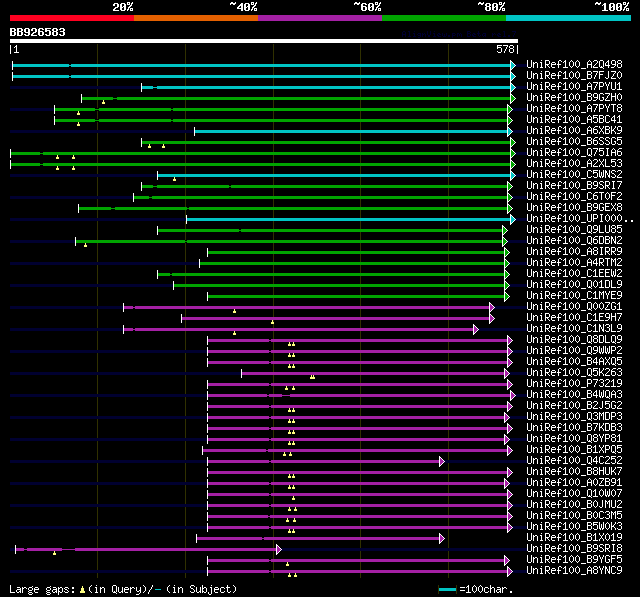Click UniRef100_Q4C252 label

click(574, 461)
